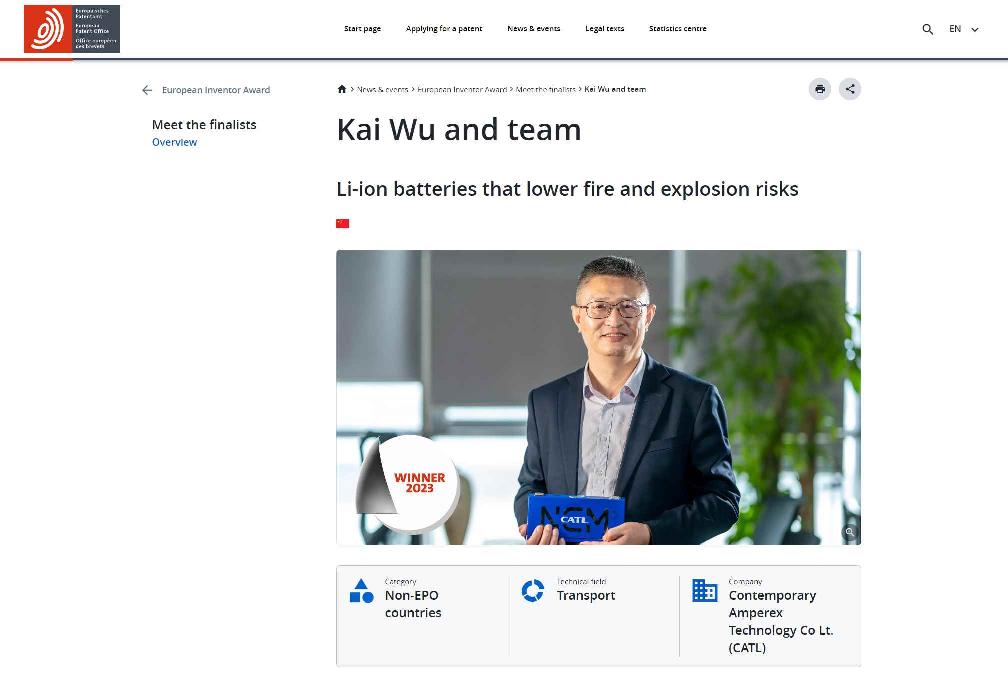Click the print page icon
1008x674 pixels.
coord(820,89)
